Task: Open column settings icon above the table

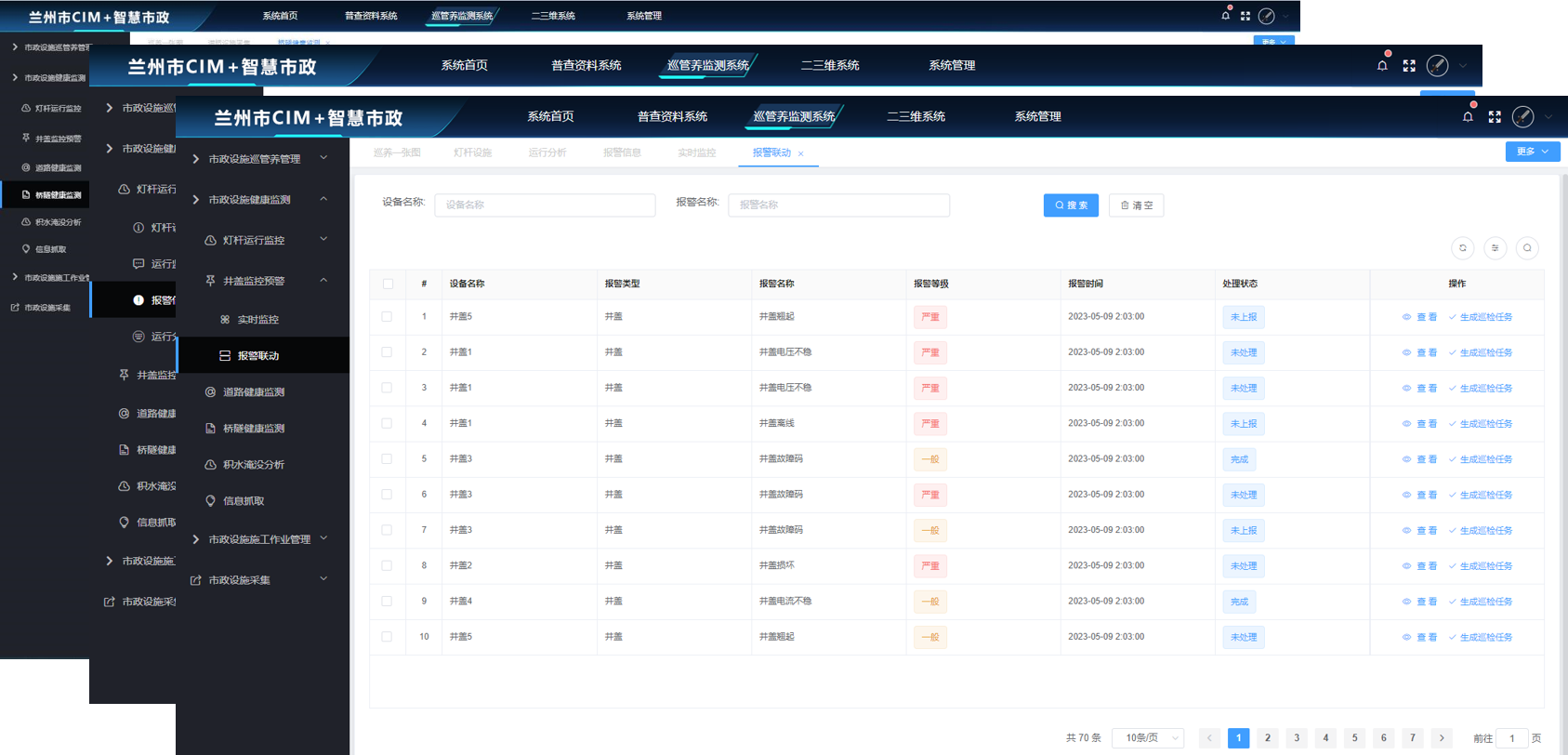Action: pos(1495,248)
